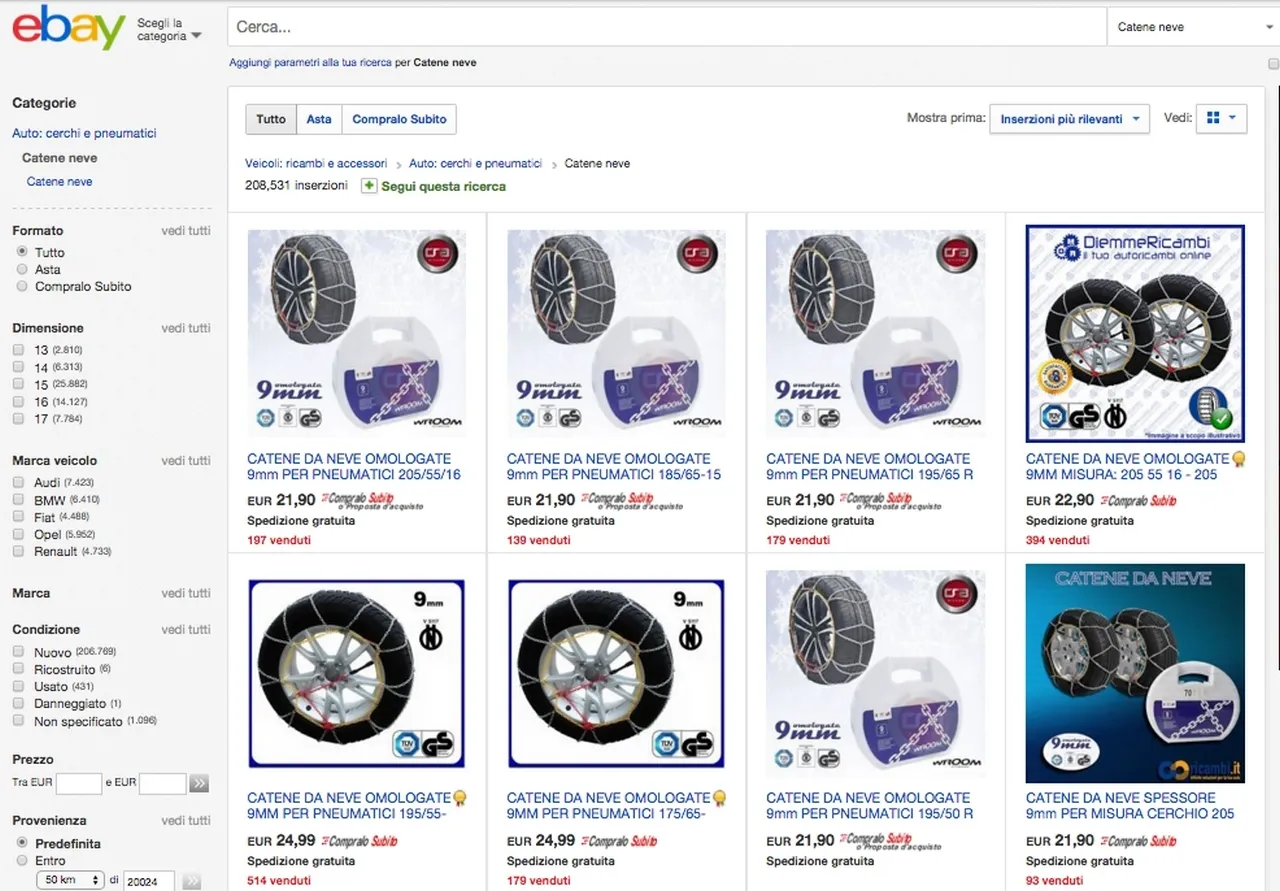
Task: Click the price range submit arrow button
Action: click(x=199, y=783)
